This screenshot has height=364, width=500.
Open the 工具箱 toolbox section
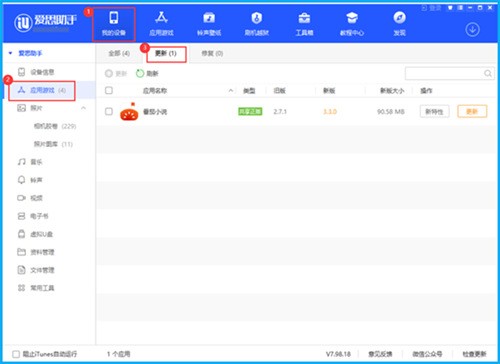[x=304, y=23]
